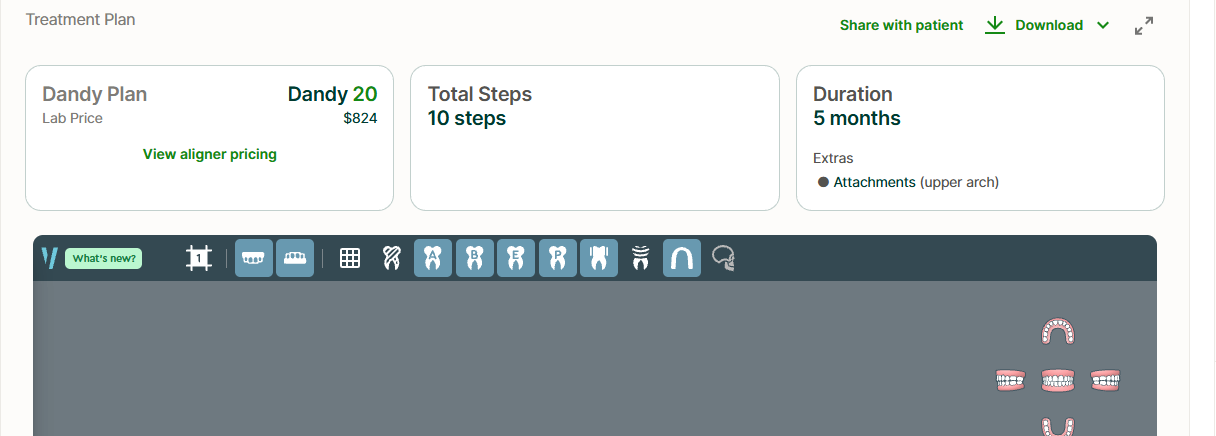Expand treatment plan to fullscreen
This screenshot has width=1216, height=436.
coord(1144,26)
